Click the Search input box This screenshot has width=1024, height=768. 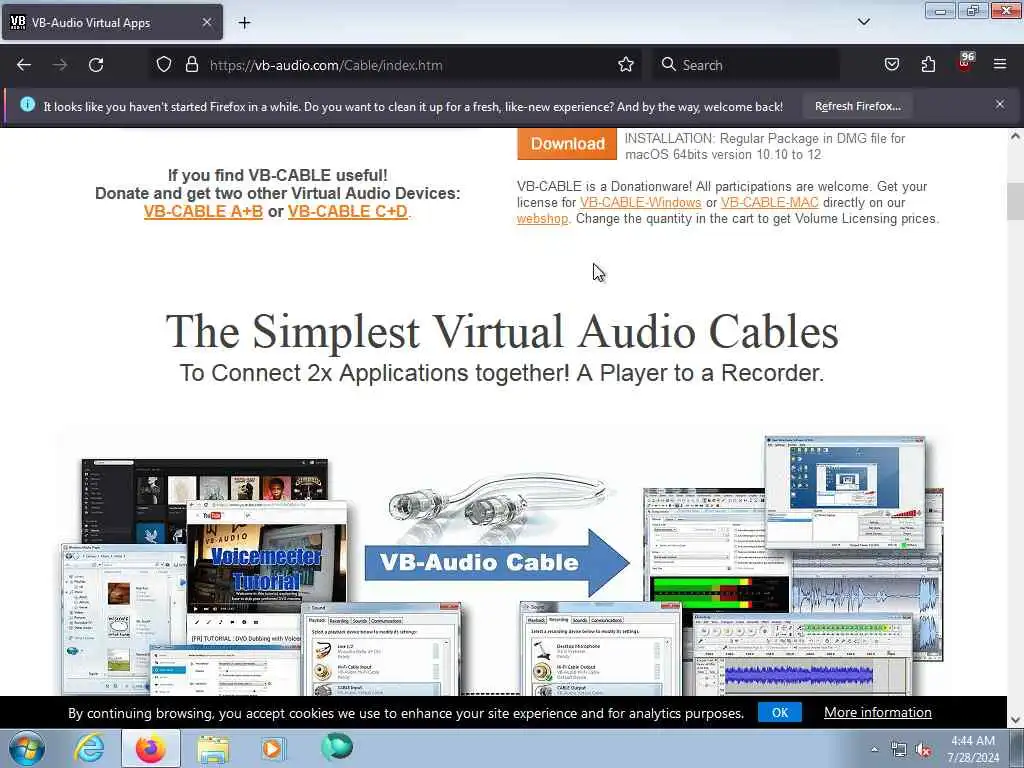tap(744, 65)
